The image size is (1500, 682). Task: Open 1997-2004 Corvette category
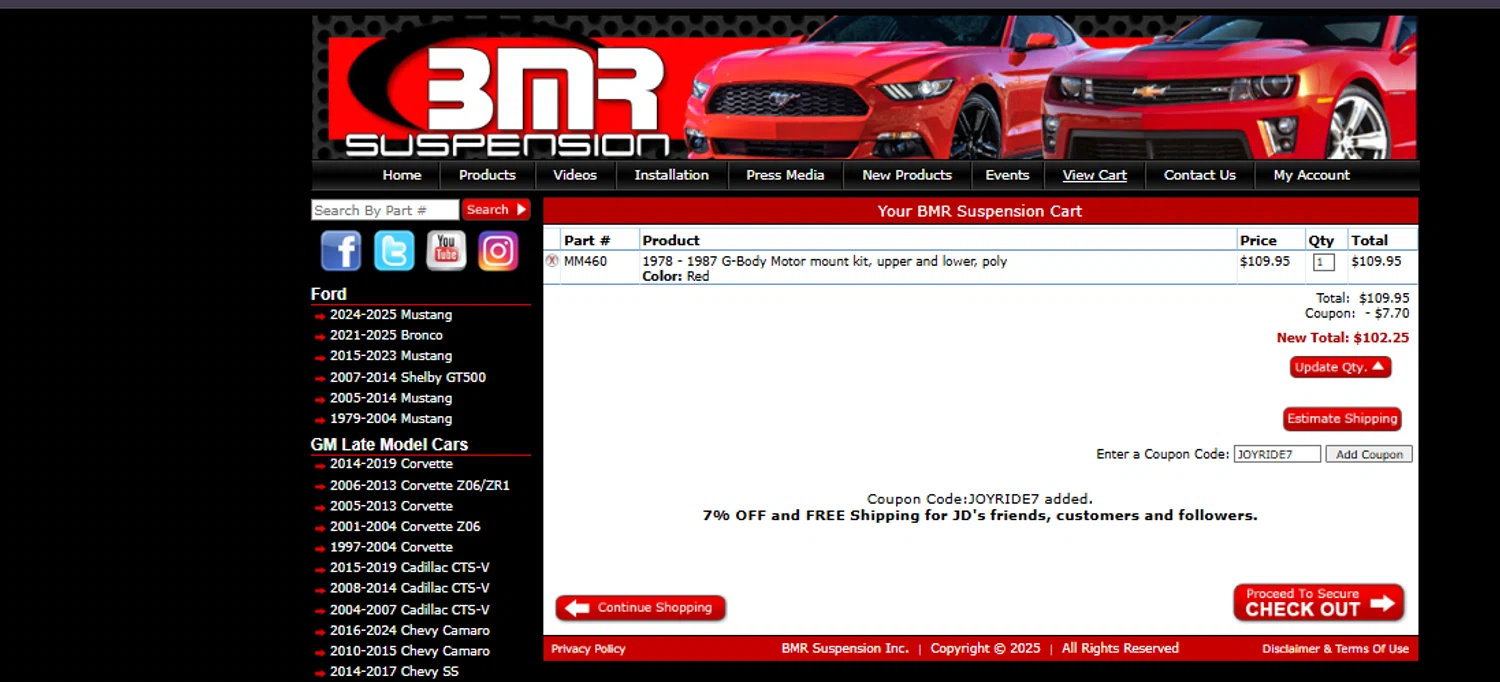click(391, 547)
